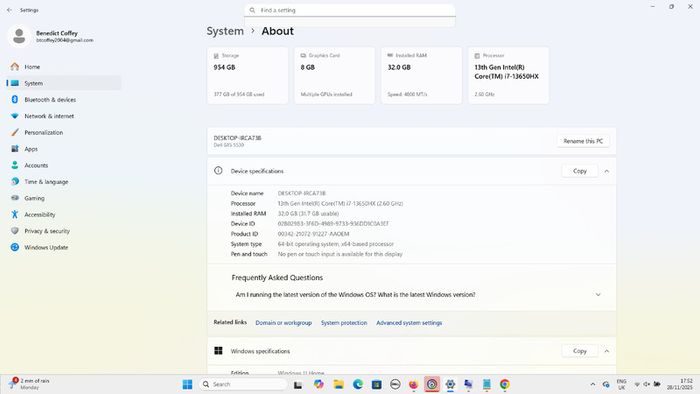This screenshot has height=394, width=700.
Task: Open Network & internet settings
Action: coord(63,116)
